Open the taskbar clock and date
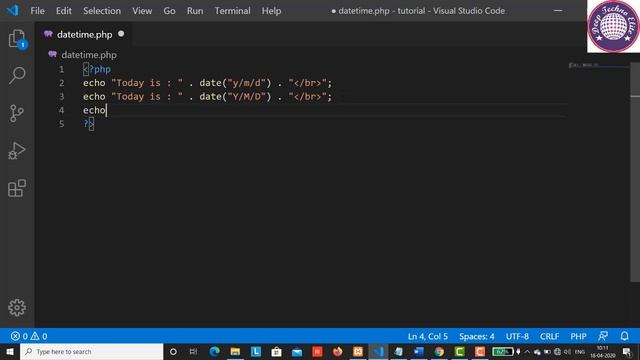The height and width of the screenshot is (360, 640). (x=602, y=352)
